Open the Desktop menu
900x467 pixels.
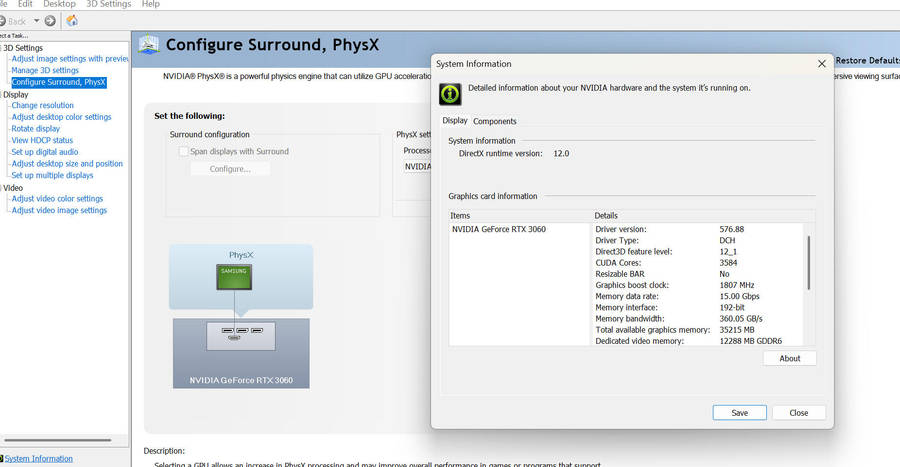click(x=59, y=4)
